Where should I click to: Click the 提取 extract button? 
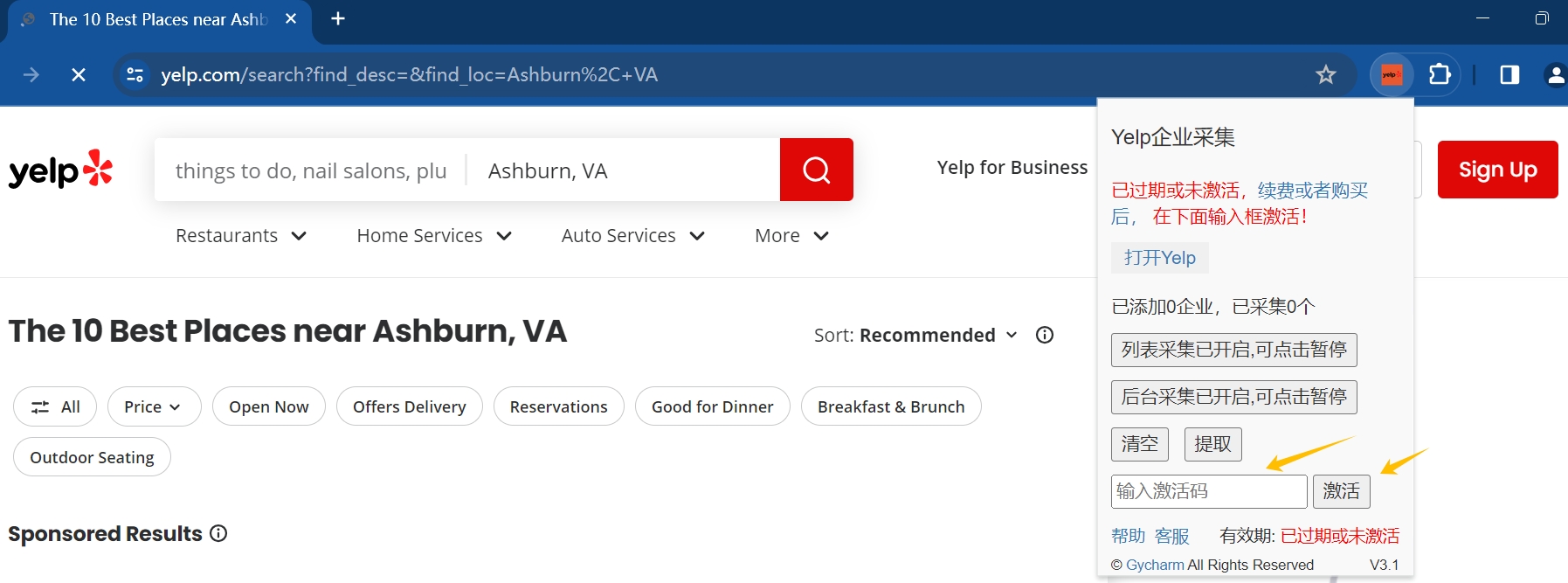coord(1212,444)
